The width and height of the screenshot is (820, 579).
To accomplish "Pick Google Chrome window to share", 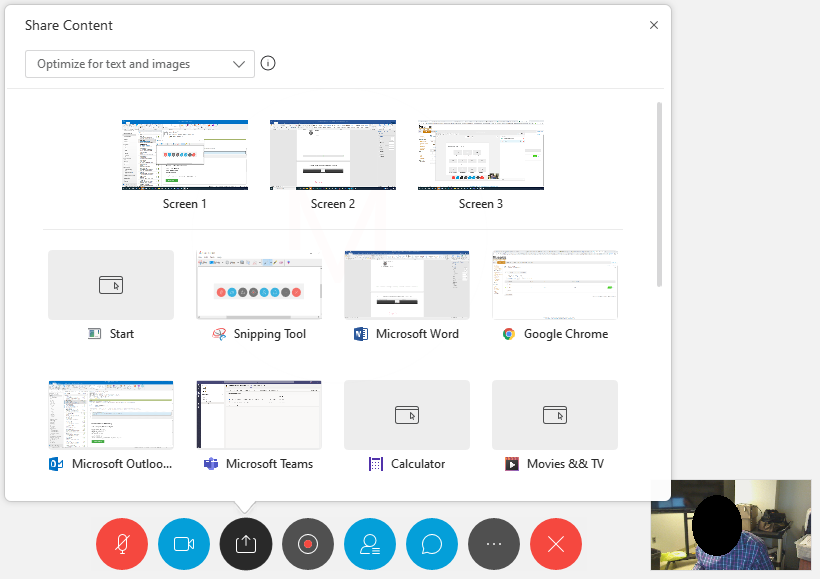I will coord(555,285).
